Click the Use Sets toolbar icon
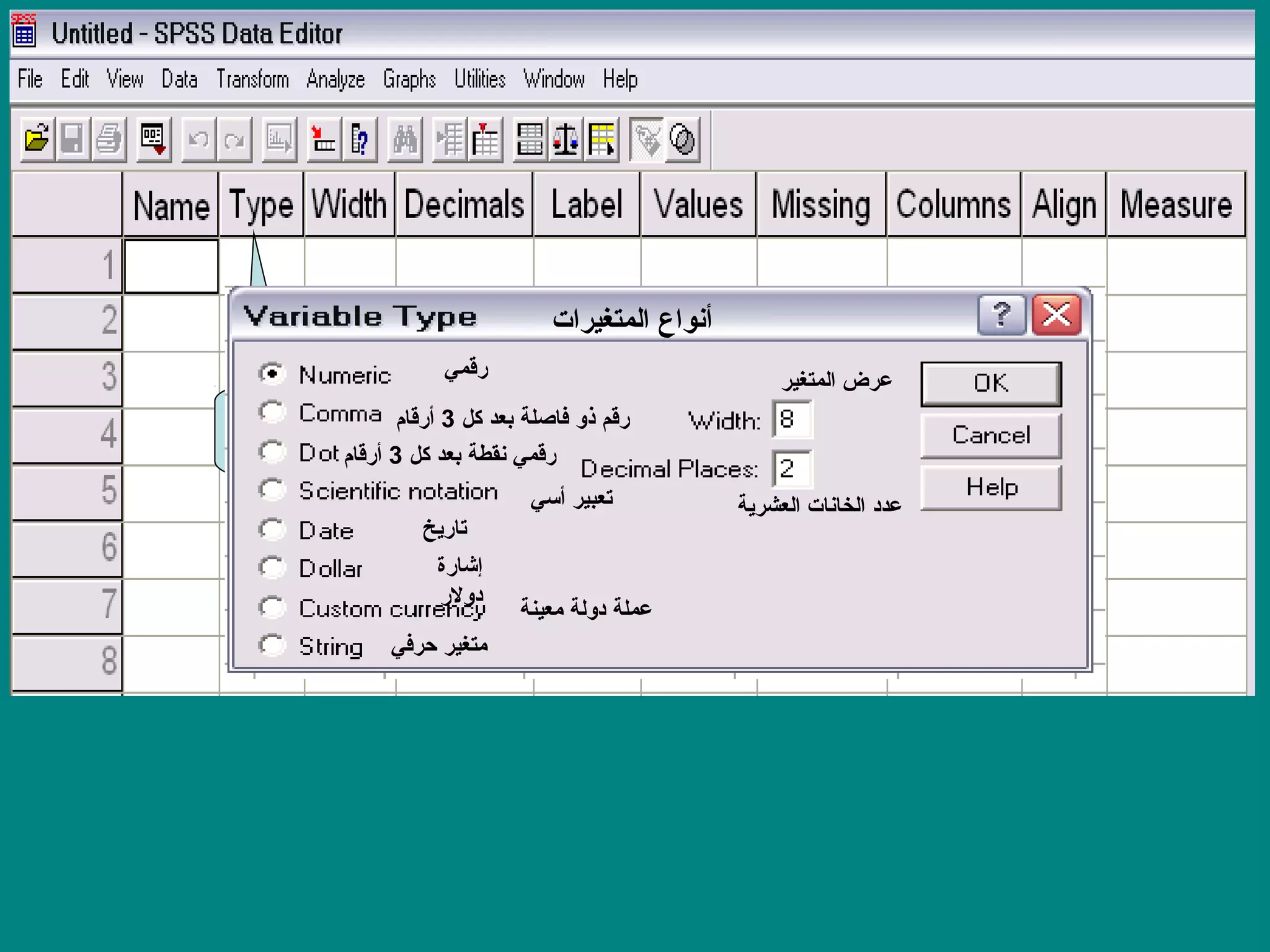The width and height of the screenshot is (1270, 952). pyautogui.click(x=682, y=139)
